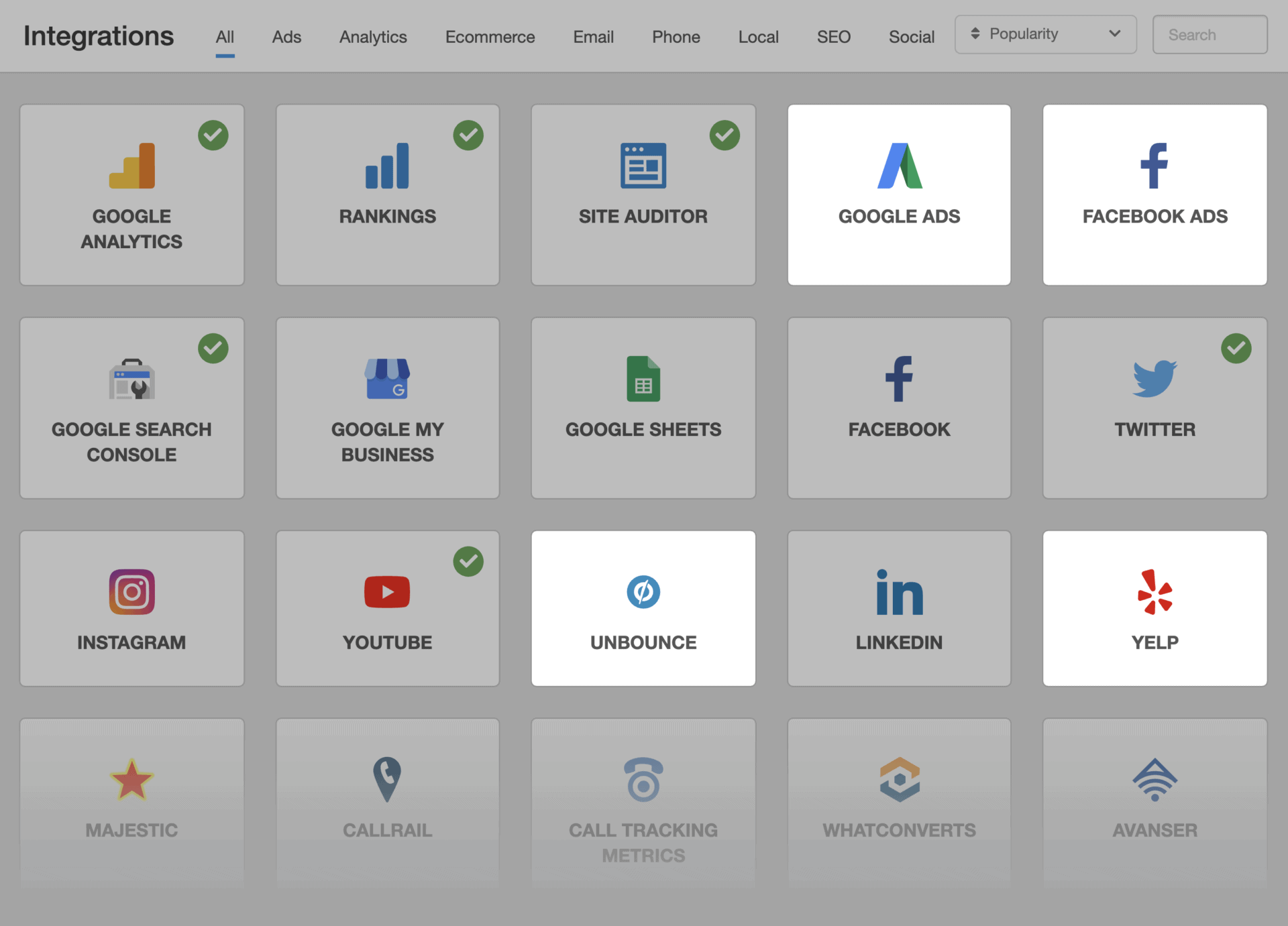
Task: Click the Google Sheets icon
Action: point(643,380)
